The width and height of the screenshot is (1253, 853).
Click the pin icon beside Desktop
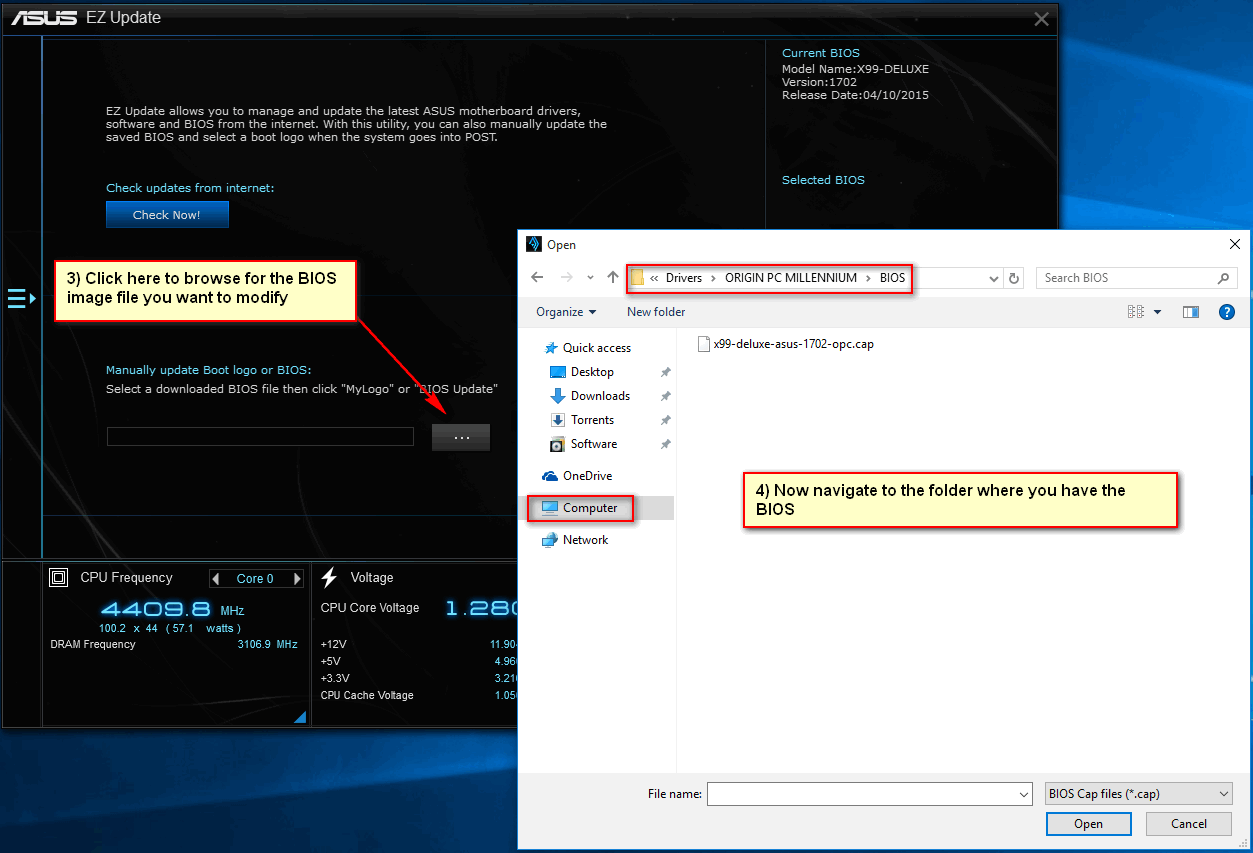coord(665,372)
